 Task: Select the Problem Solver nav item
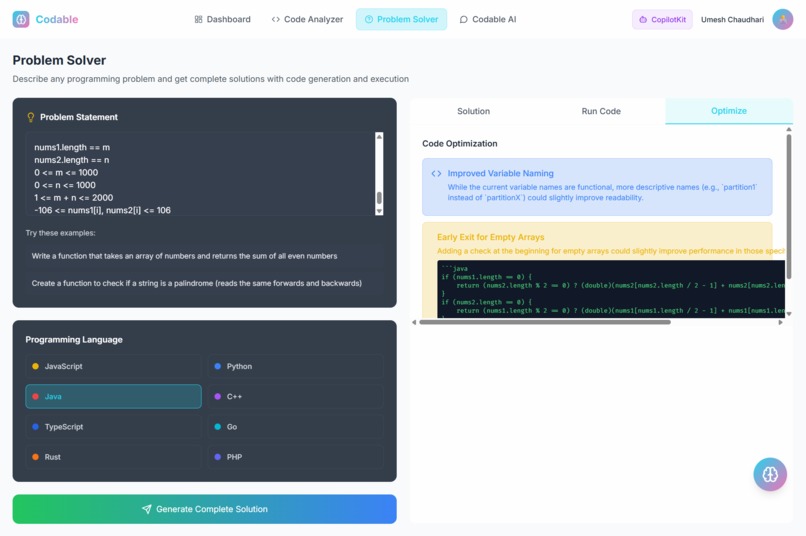pos(401,20)
